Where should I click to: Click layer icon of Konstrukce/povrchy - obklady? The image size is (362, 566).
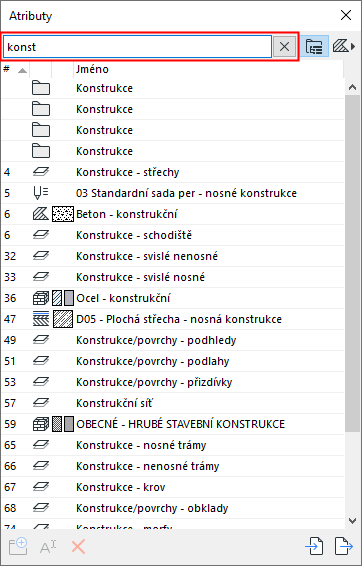(x=41, y=508)
